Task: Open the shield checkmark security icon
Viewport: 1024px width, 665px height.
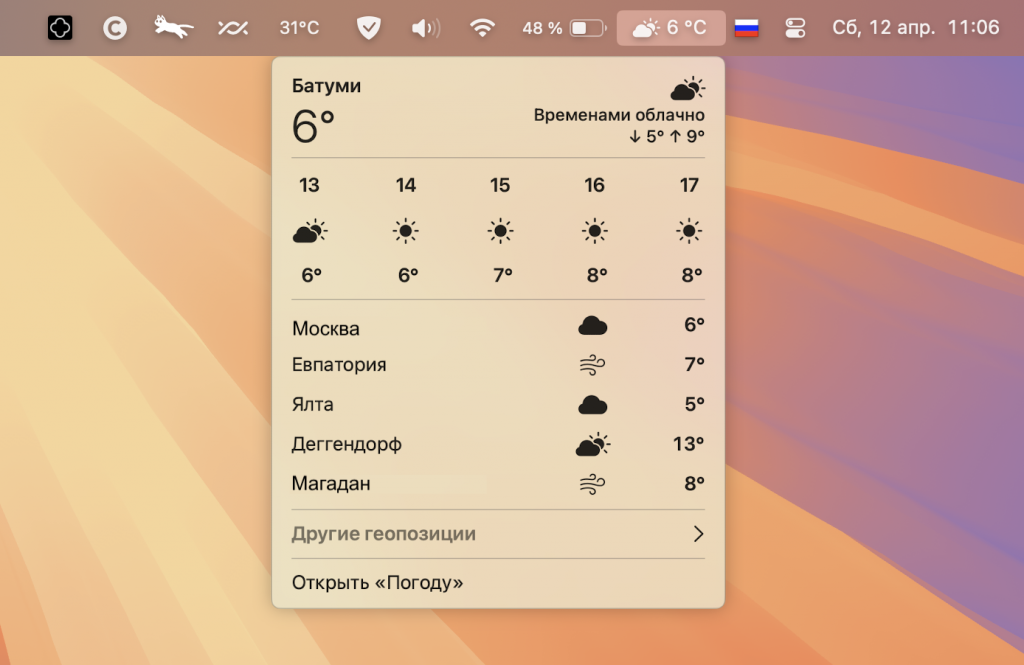Action: [x=369, y=28]
